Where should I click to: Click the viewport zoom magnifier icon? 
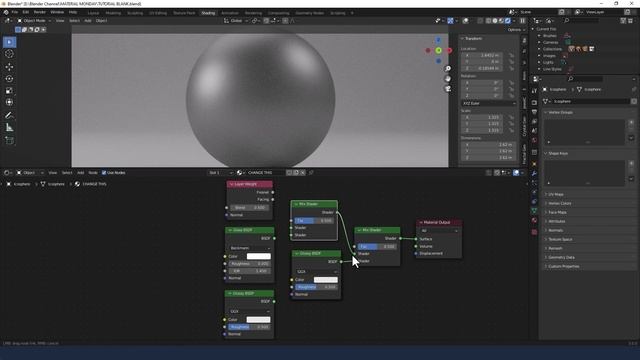point(448,69)
